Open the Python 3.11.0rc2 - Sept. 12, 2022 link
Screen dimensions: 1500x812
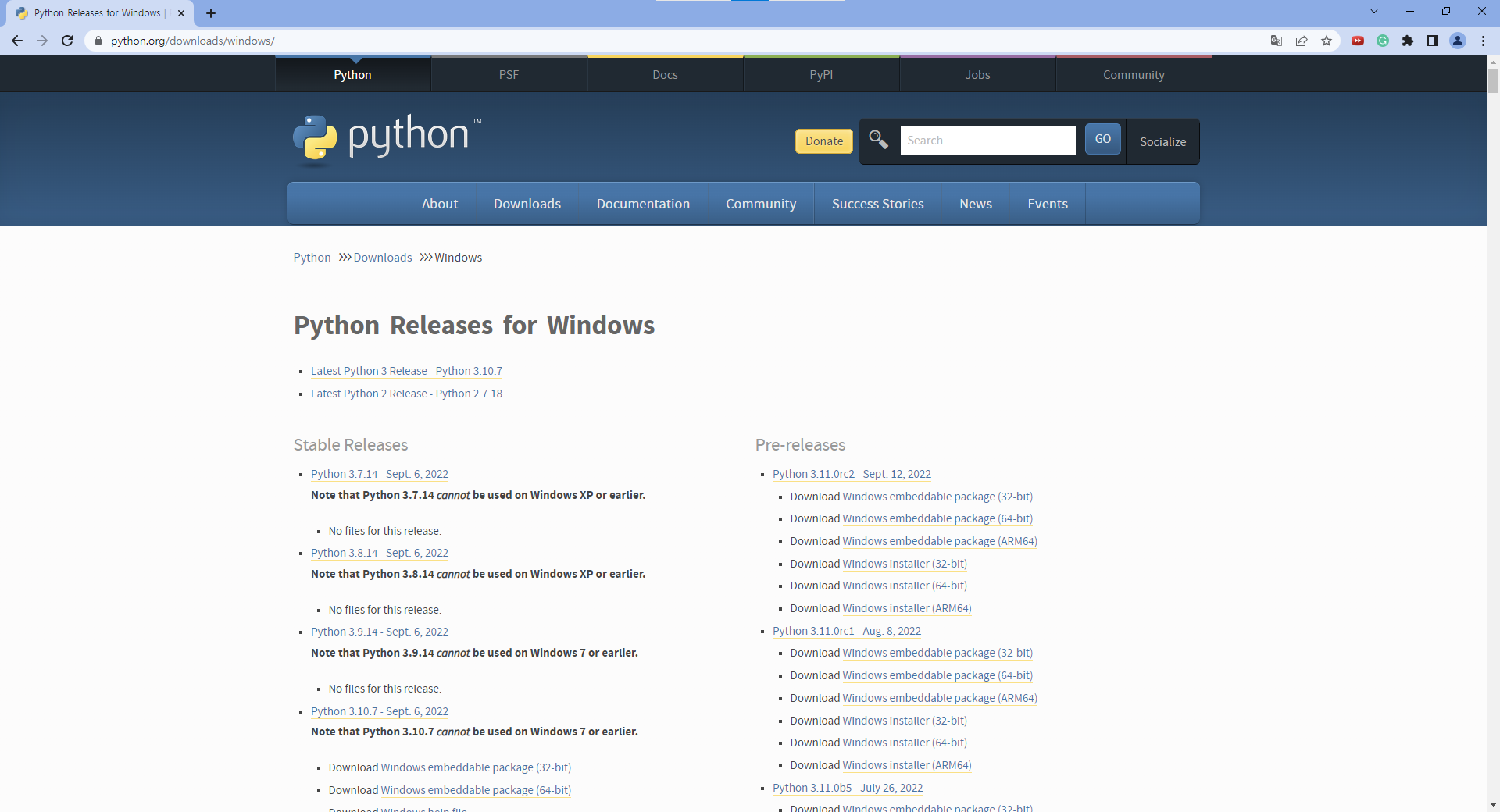click(x=852, y=474)
